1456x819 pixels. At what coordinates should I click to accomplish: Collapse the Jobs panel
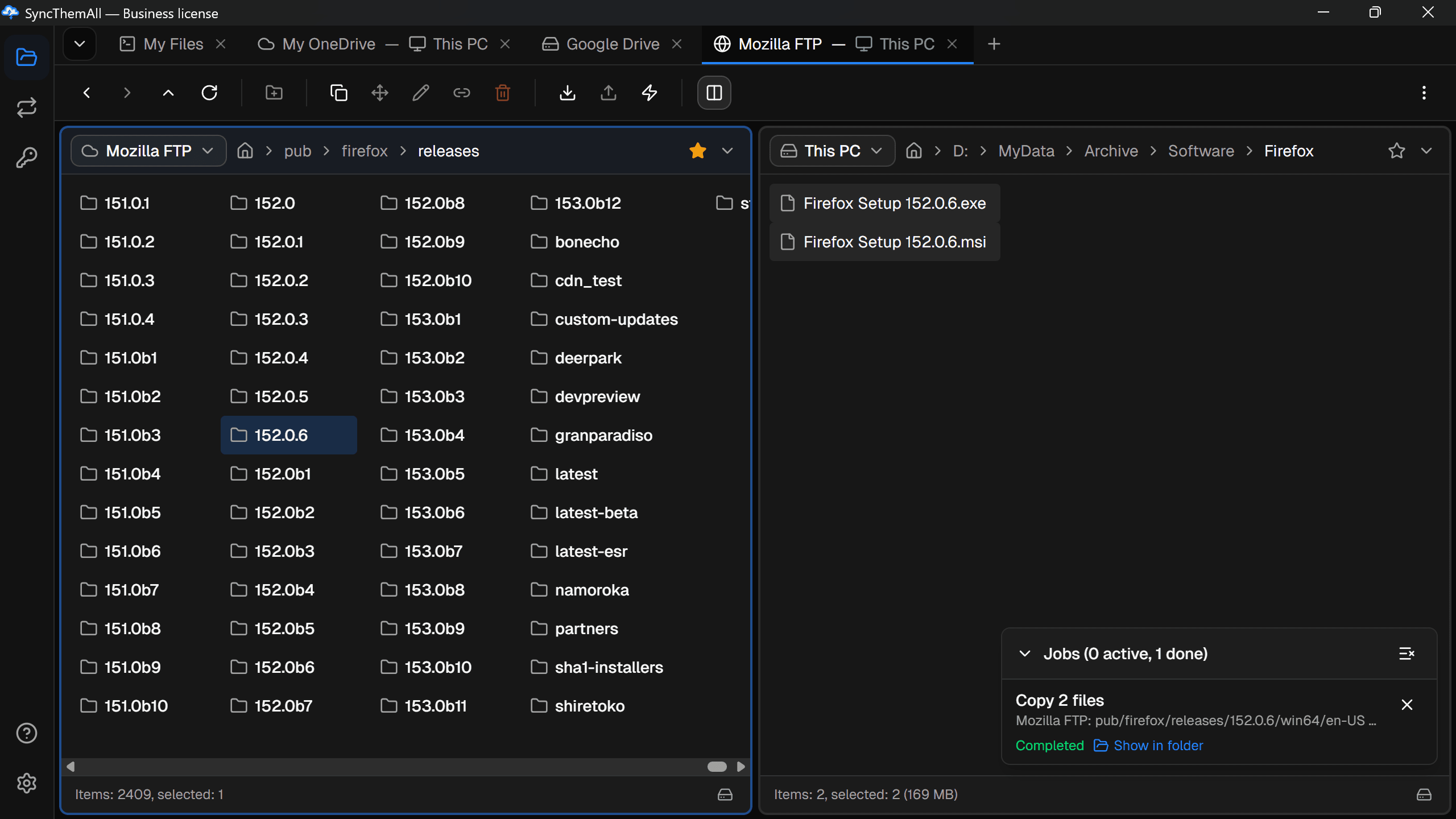coord(1025,653)
